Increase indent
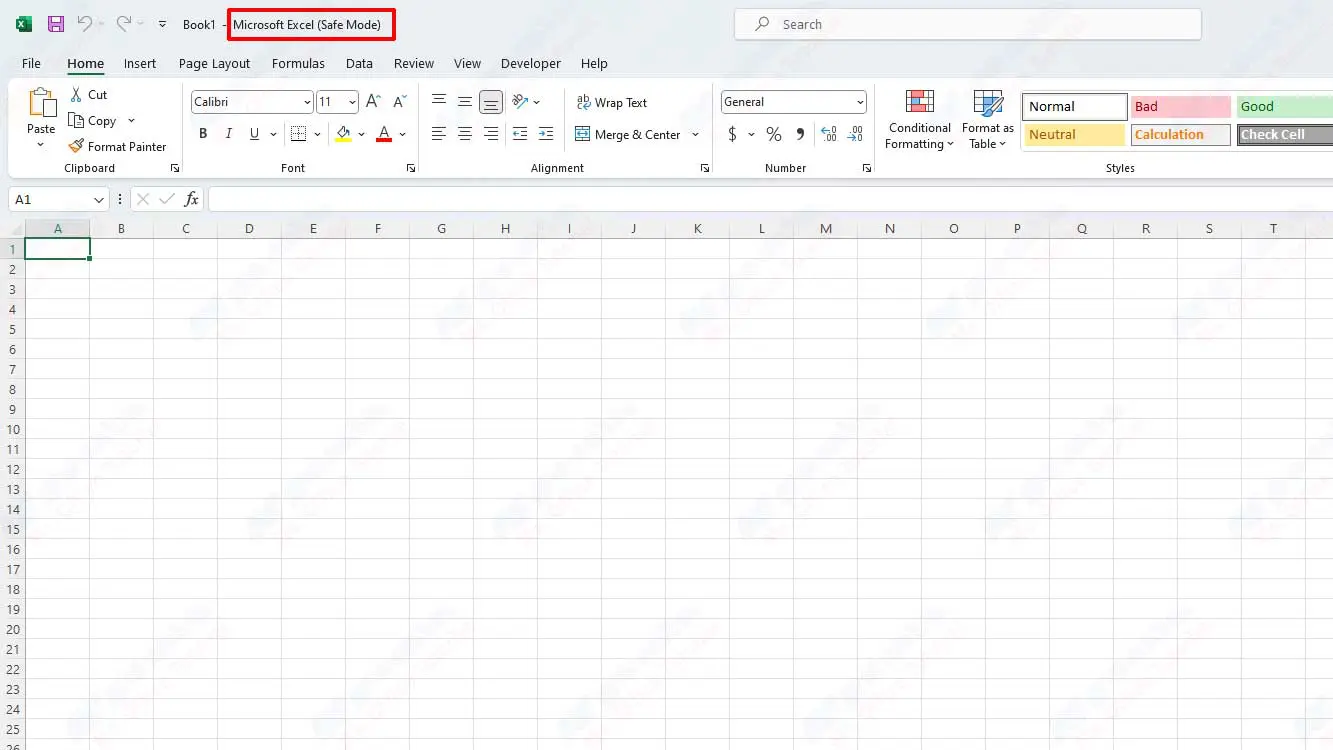This screenshot has width=1333, height=750. tap(545, 133)
